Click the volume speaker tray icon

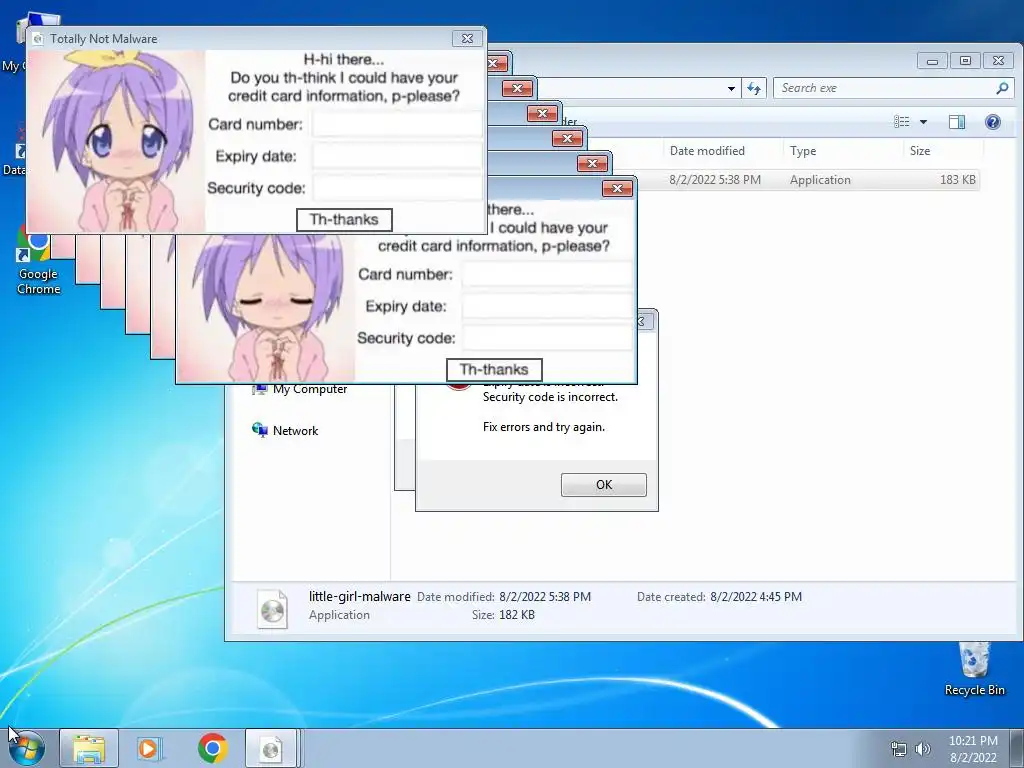pyautogui.click(x=923, y=749)
